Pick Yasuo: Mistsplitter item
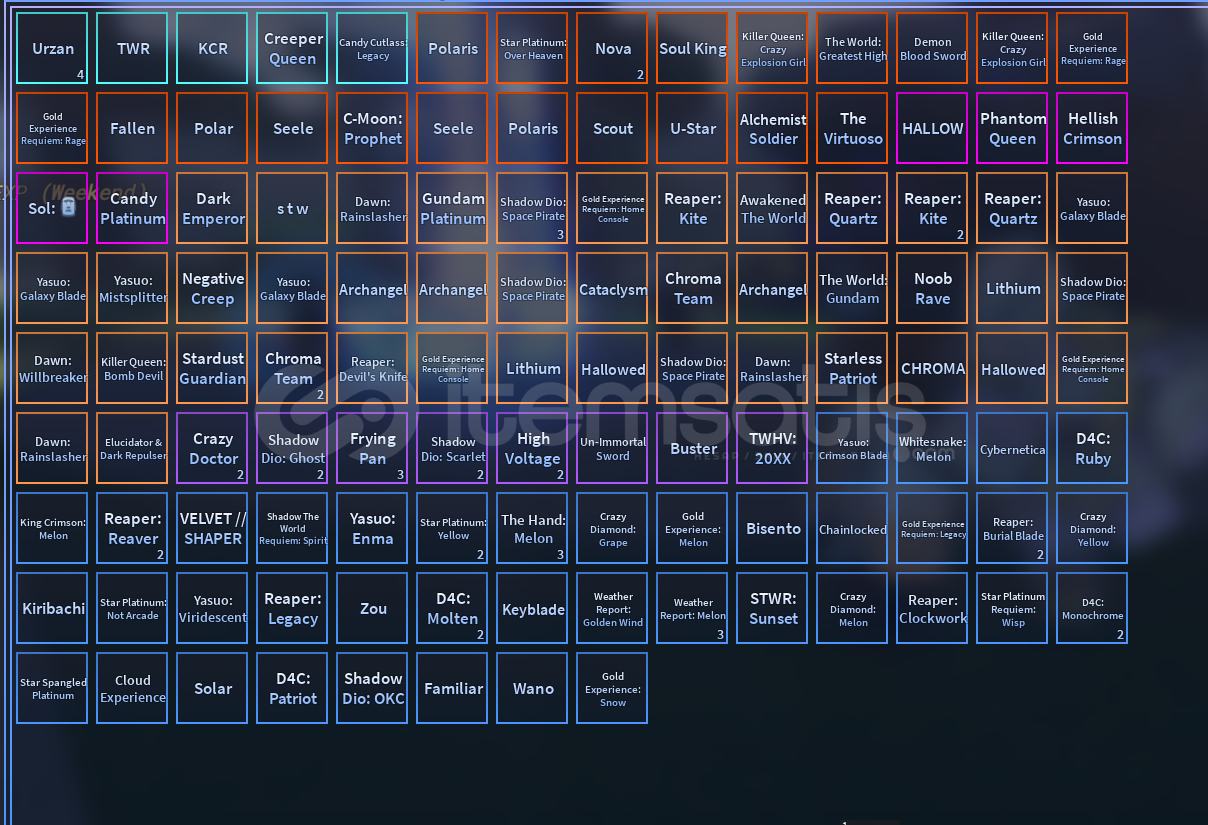This screenshot has height=825, width=1208. (132, 288)
